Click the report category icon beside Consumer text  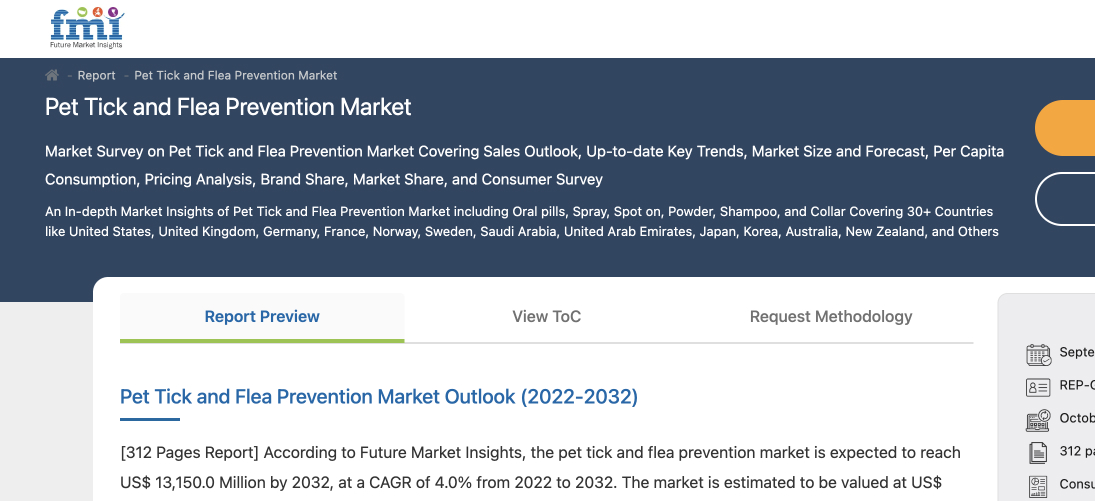pos(1038,486)
